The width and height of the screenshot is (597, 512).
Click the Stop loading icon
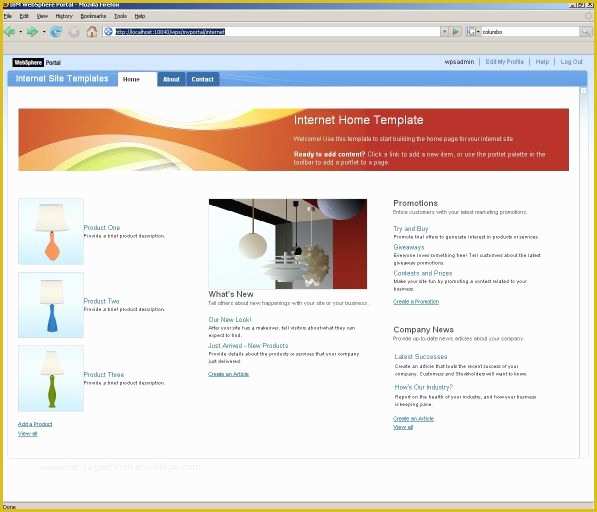(74, 32)
